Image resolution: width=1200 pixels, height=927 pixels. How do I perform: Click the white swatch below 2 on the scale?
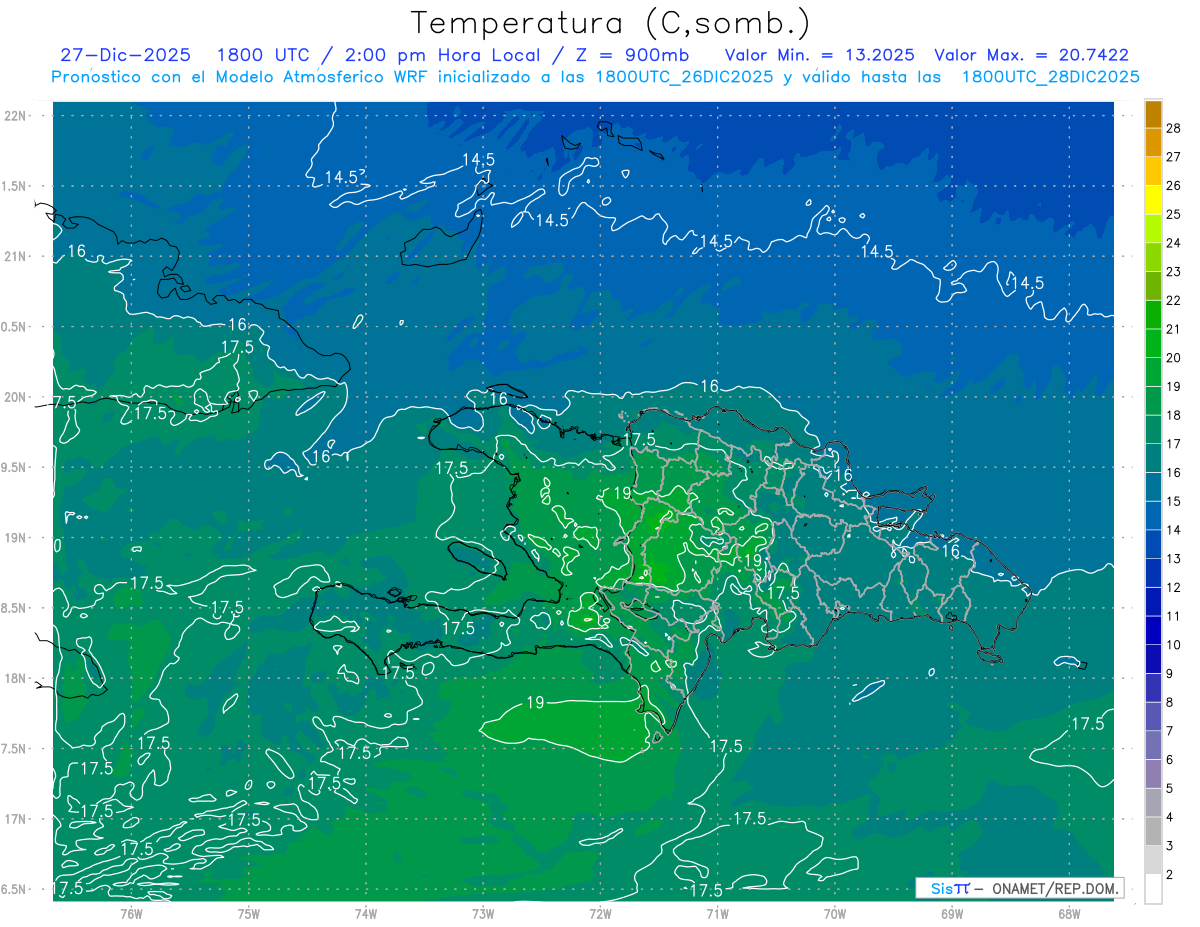[1153, 889]
